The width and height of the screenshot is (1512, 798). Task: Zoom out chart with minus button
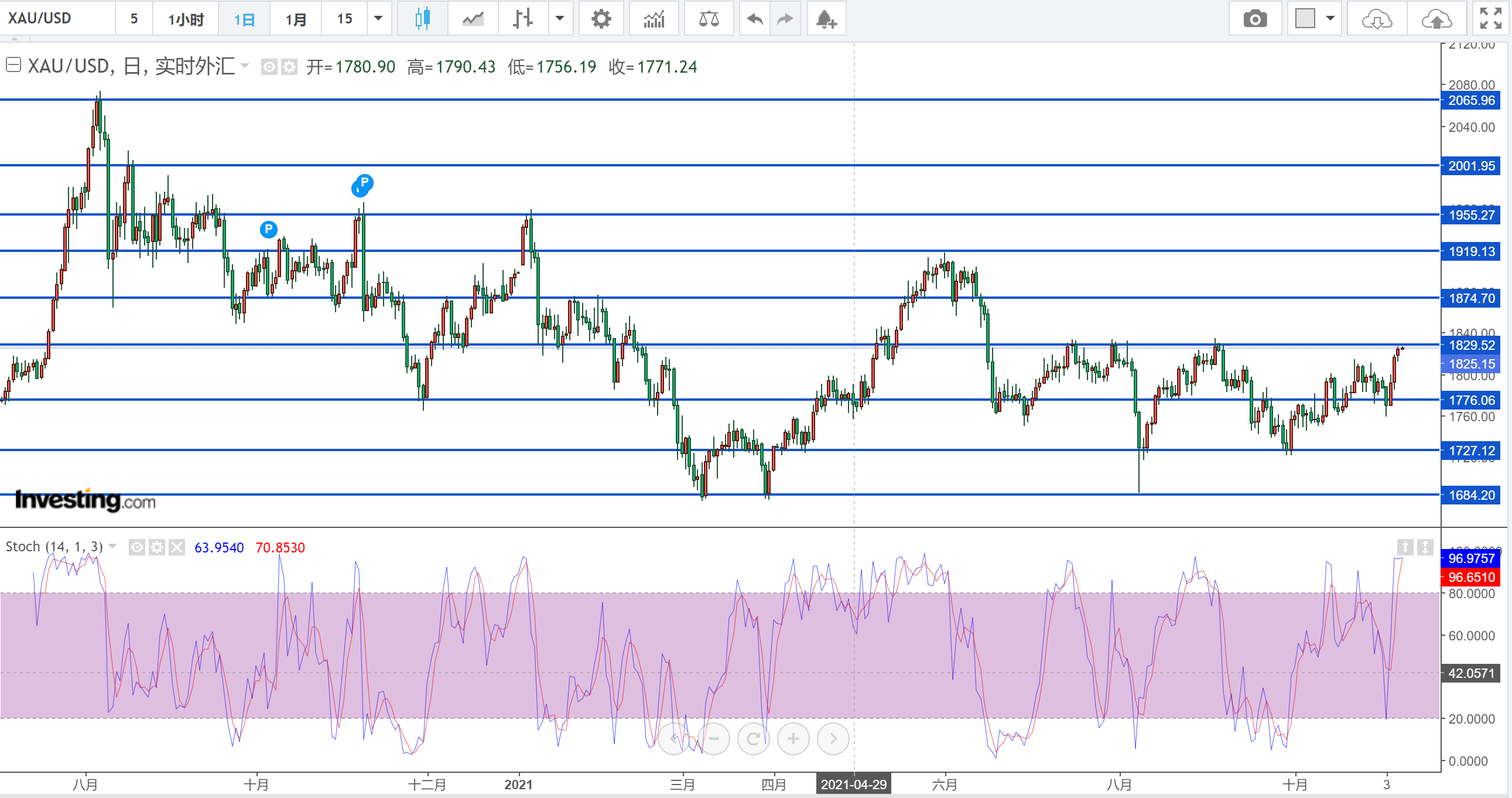(714, 738)
